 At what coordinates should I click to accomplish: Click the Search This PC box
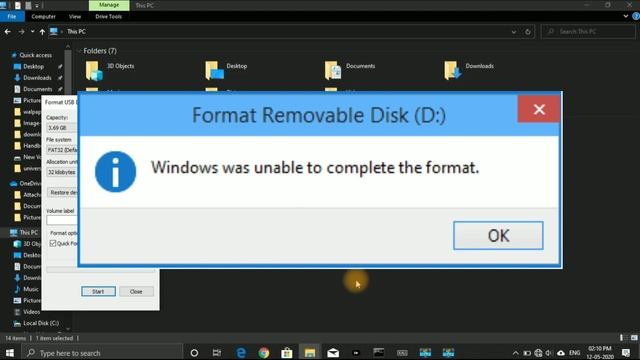tap(588, 31)
